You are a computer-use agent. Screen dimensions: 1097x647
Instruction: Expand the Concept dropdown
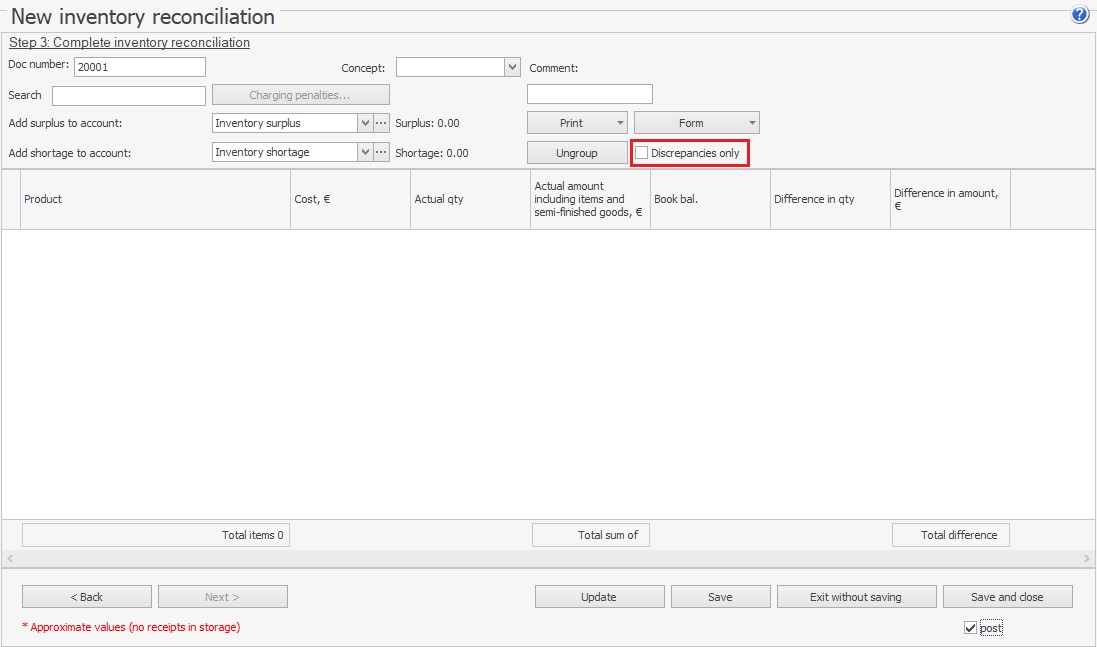tap(513, 67)
